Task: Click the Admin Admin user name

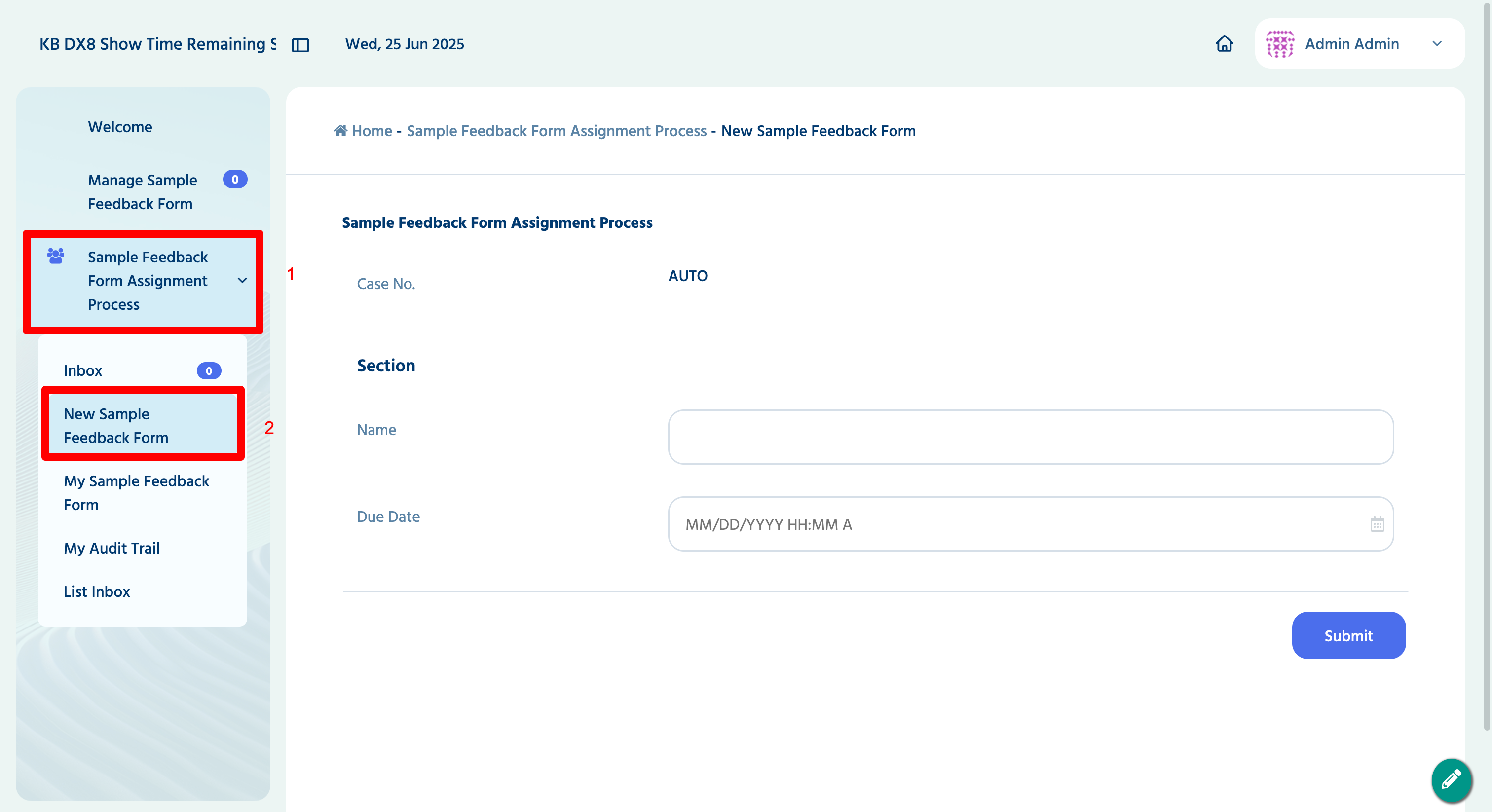Action: coord(1352,44)
